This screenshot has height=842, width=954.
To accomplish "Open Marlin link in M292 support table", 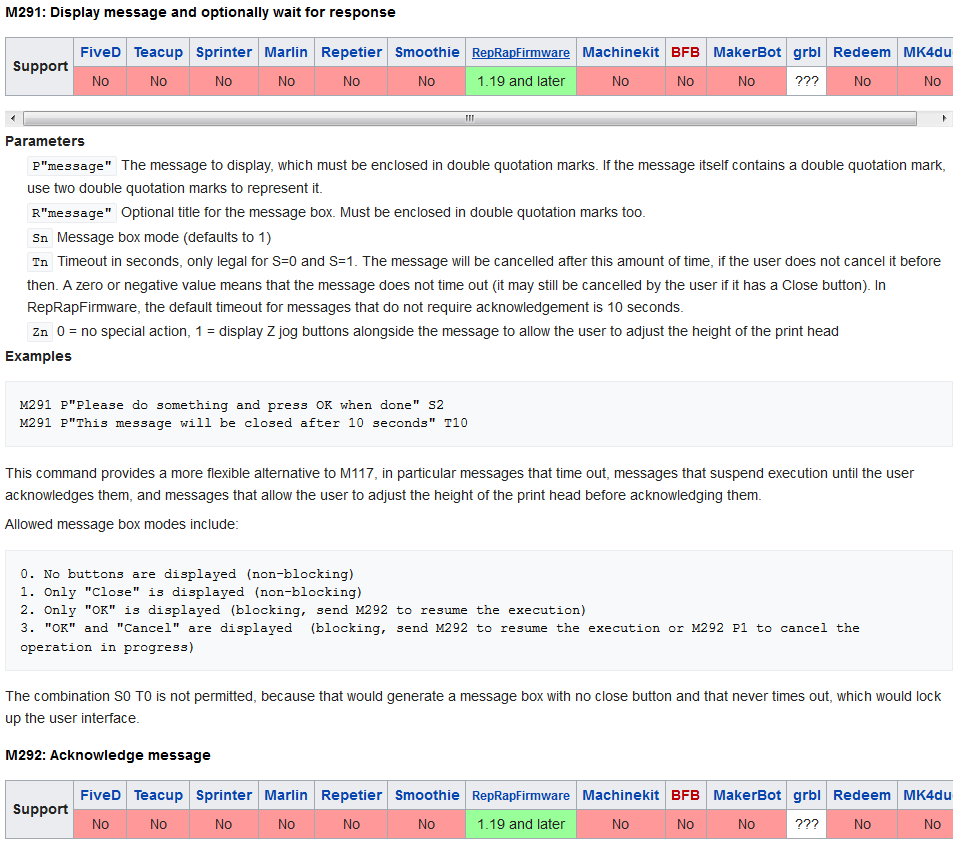I will pyautogui.click(x=286, y=795).
